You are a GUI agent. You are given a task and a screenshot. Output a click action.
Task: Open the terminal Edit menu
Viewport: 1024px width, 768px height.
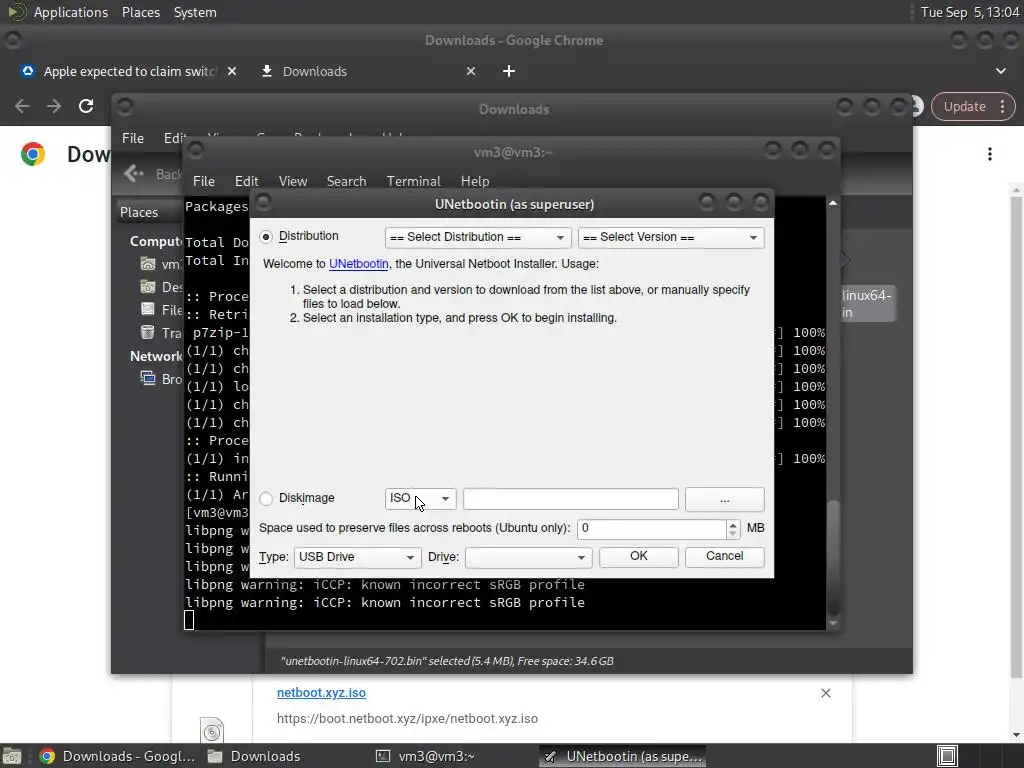pos(246,181)
